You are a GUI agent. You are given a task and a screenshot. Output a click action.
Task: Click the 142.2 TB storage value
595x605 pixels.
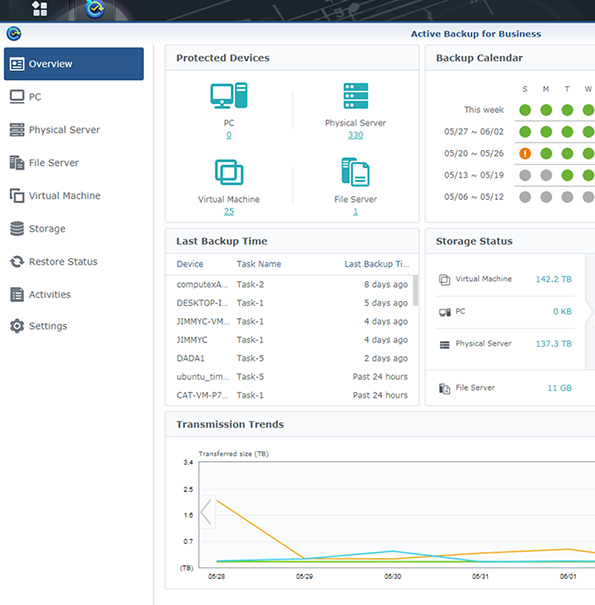point(554,279)
